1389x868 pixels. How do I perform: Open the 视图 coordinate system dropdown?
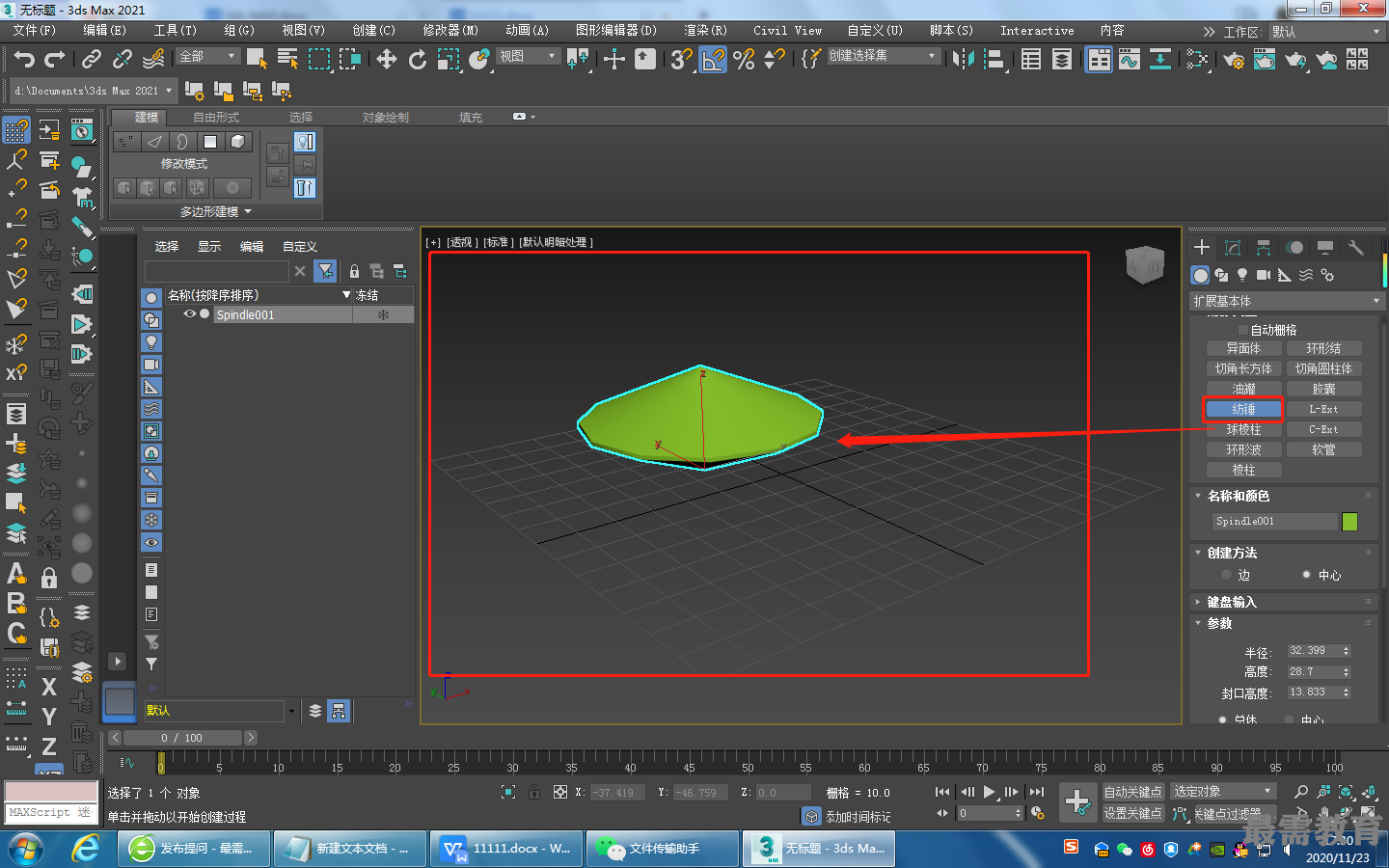[528, 56]
